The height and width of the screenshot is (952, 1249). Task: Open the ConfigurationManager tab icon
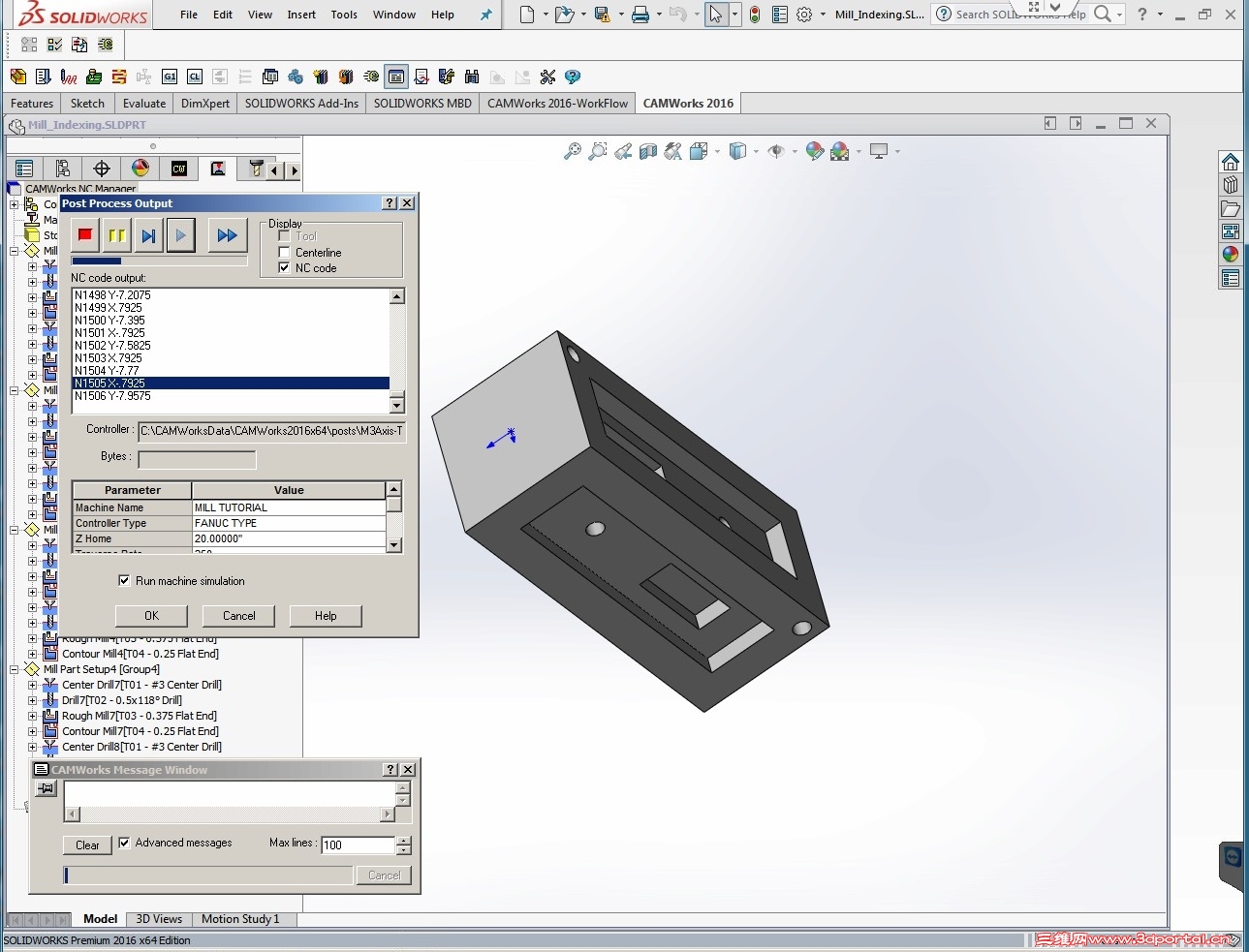[63, 169]
